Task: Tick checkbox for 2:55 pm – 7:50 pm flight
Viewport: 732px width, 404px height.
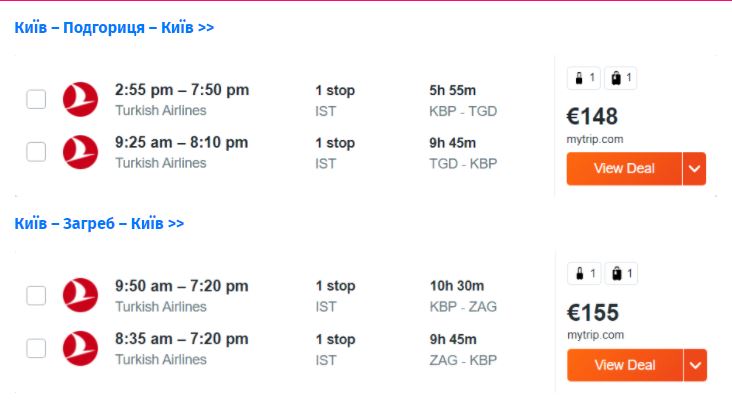Action: (x=36, y=99)
